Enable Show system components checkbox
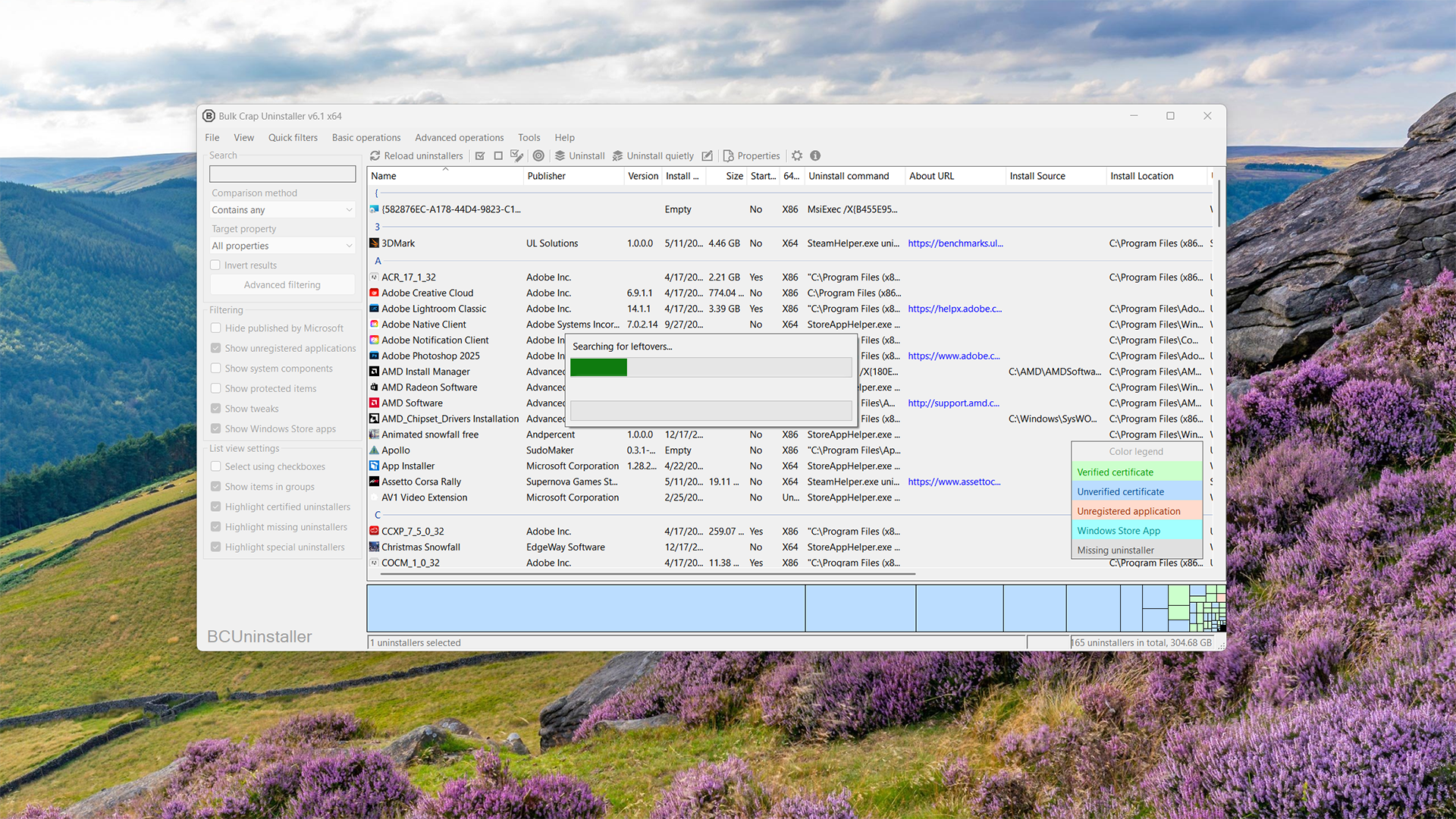The image size is (1456, 819). pyautogui.click(x=216, y=369)
